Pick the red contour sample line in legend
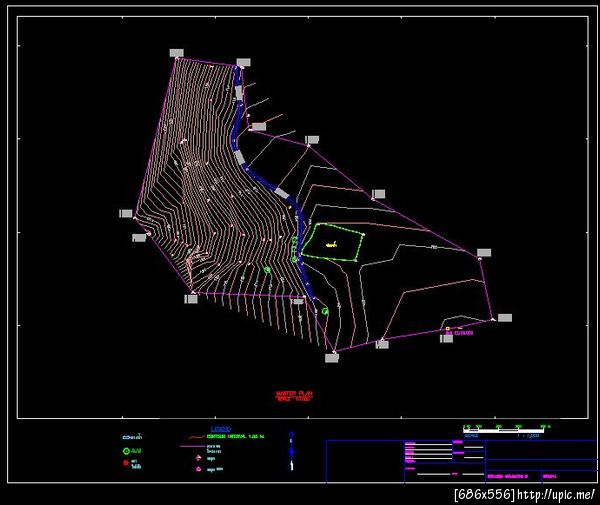 tap(196, 437)
